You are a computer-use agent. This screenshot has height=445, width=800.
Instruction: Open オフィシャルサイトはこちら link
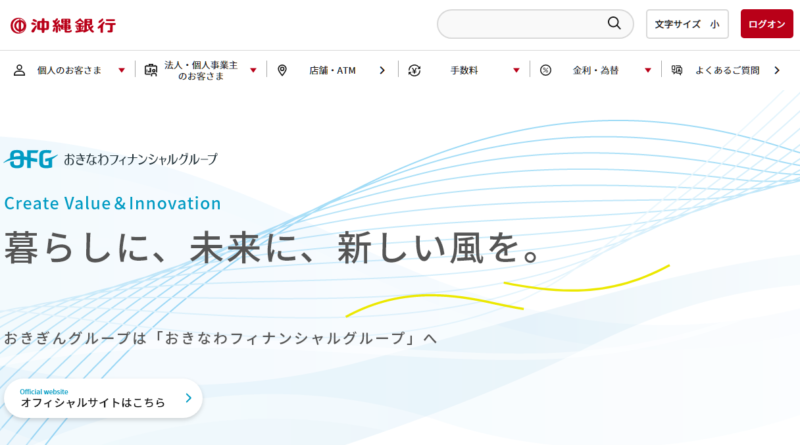[103, 398]
